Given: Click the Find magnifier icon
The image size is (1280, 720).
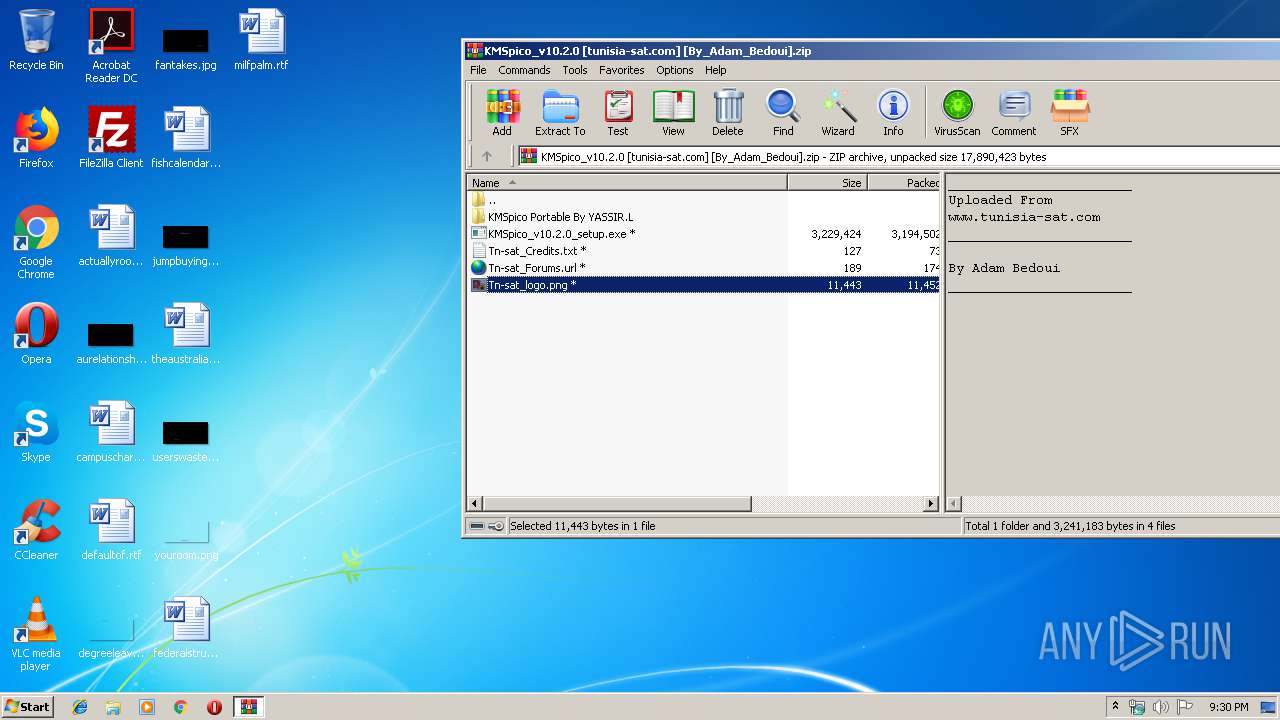Looking at the screenshot, I should click(783, 112).
